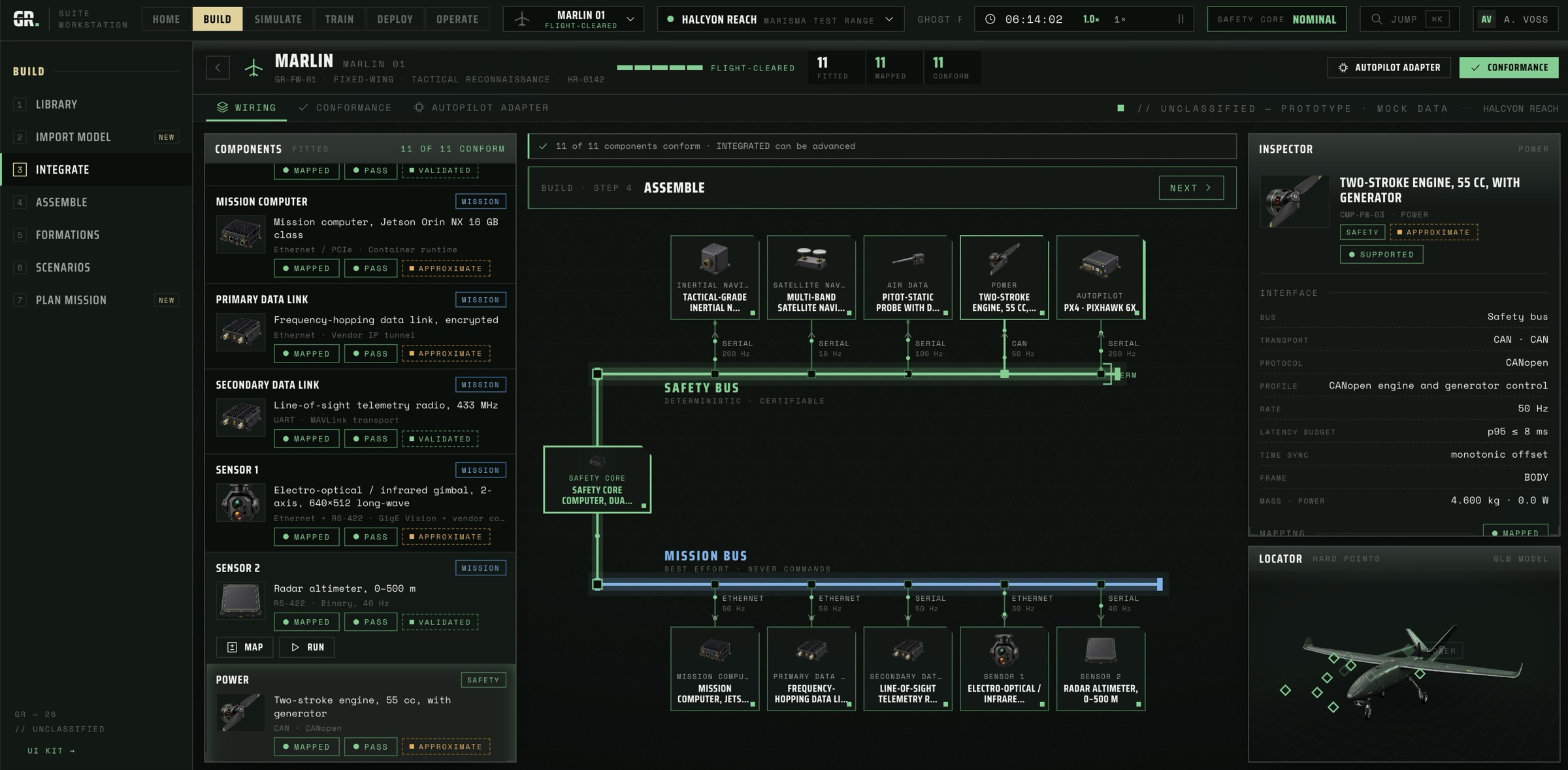
Task: Click the green CONFORMANCE button
Action: (x=1509, y=67)
